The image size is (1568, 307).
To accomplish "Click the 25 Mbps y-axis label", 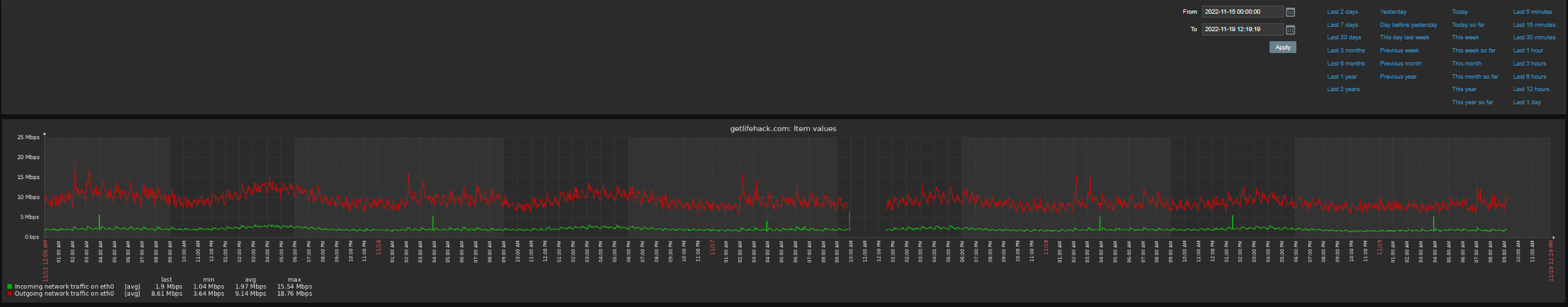I will tap(28, 137).
